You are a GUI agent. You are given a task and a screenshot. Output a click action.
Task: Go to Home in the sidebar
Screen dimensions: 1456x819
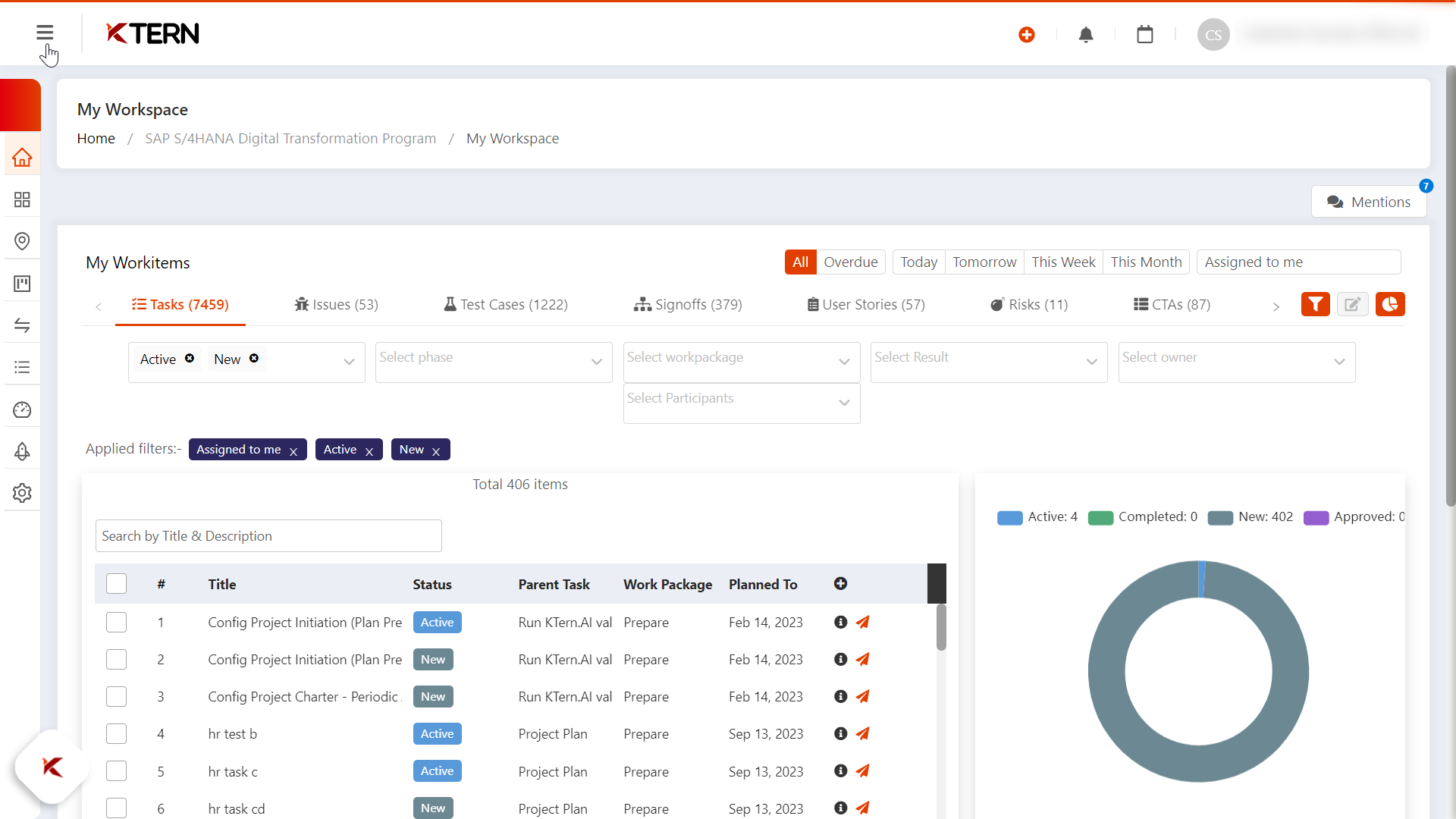pyautogui.click(x=22, y=157)
